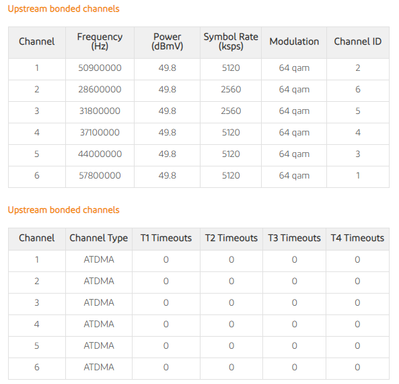Select frequency value 50900000

(100, 68)
